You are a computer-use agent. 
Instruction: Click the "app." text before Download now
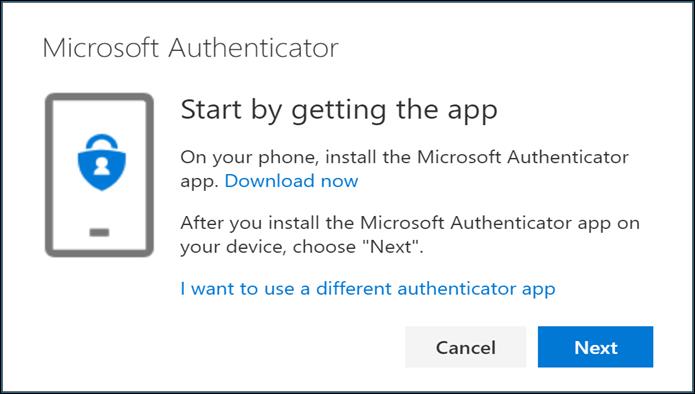[x=199, y=182]
